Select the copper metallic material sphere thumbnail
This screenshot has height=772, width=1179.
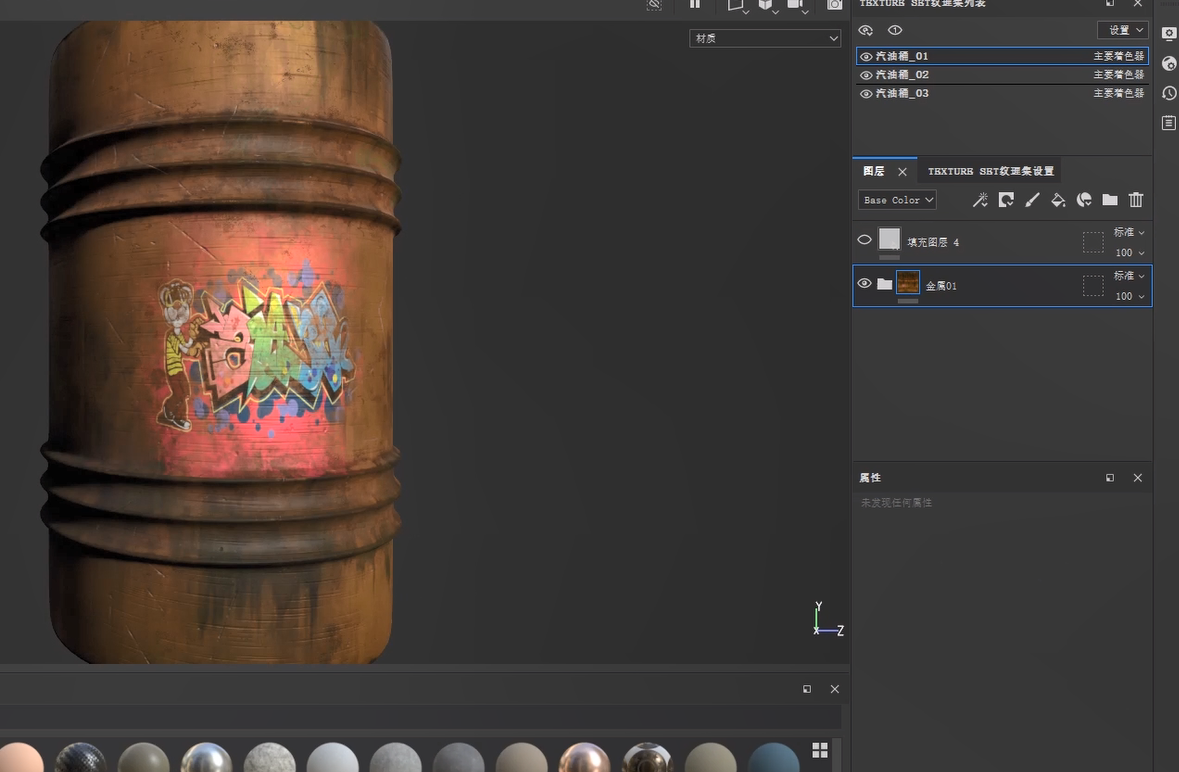[x=584, y=760]
